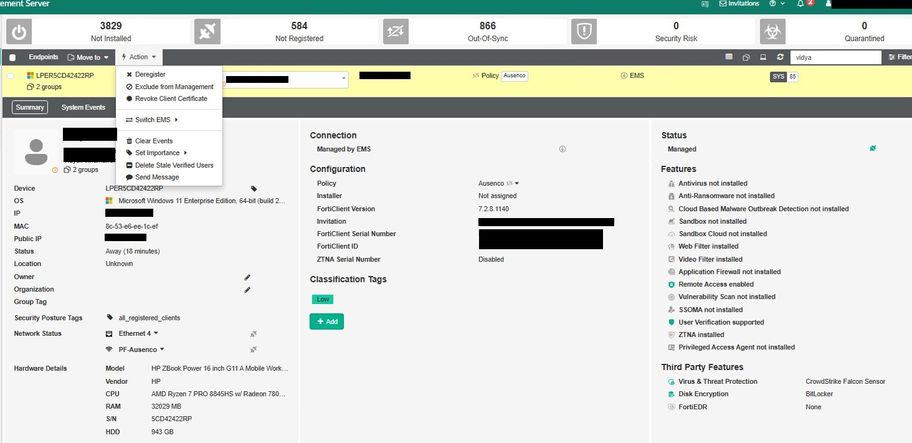
Task: Open the Filter button
Action: pos(900,57)
